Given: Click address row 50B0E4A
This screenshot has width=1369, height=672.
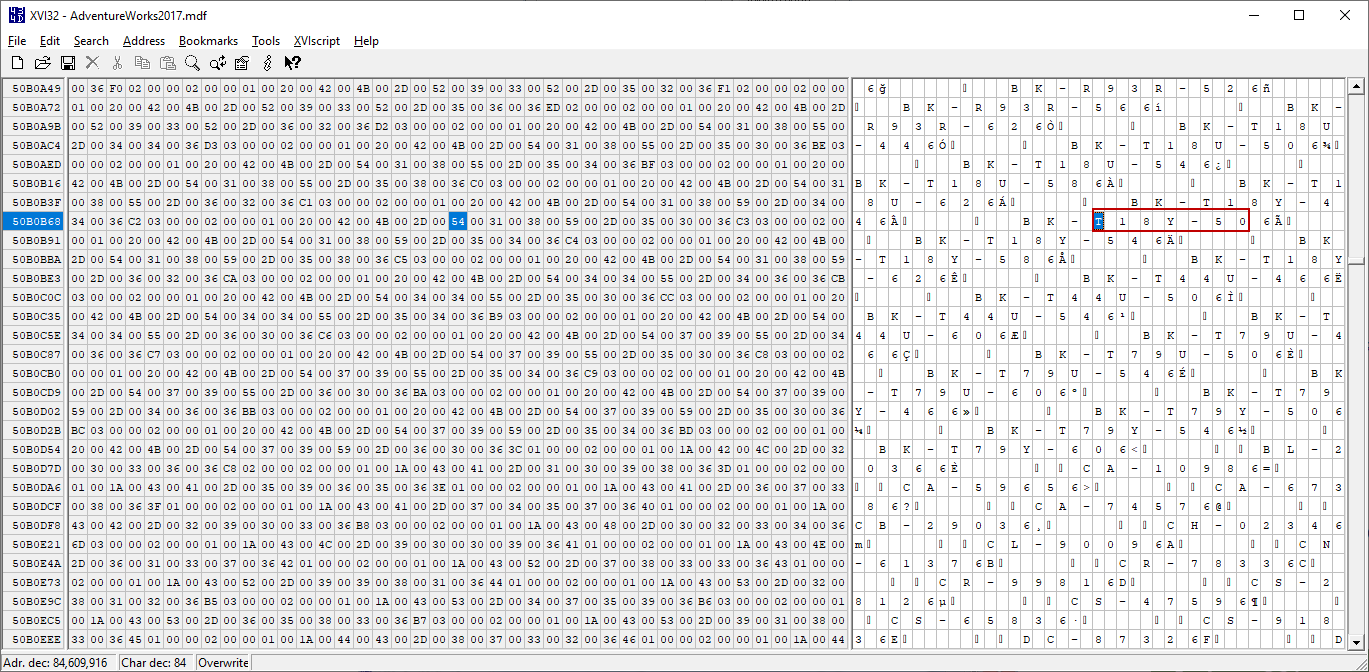Looking at the screenshot, I should coord(35,564).
